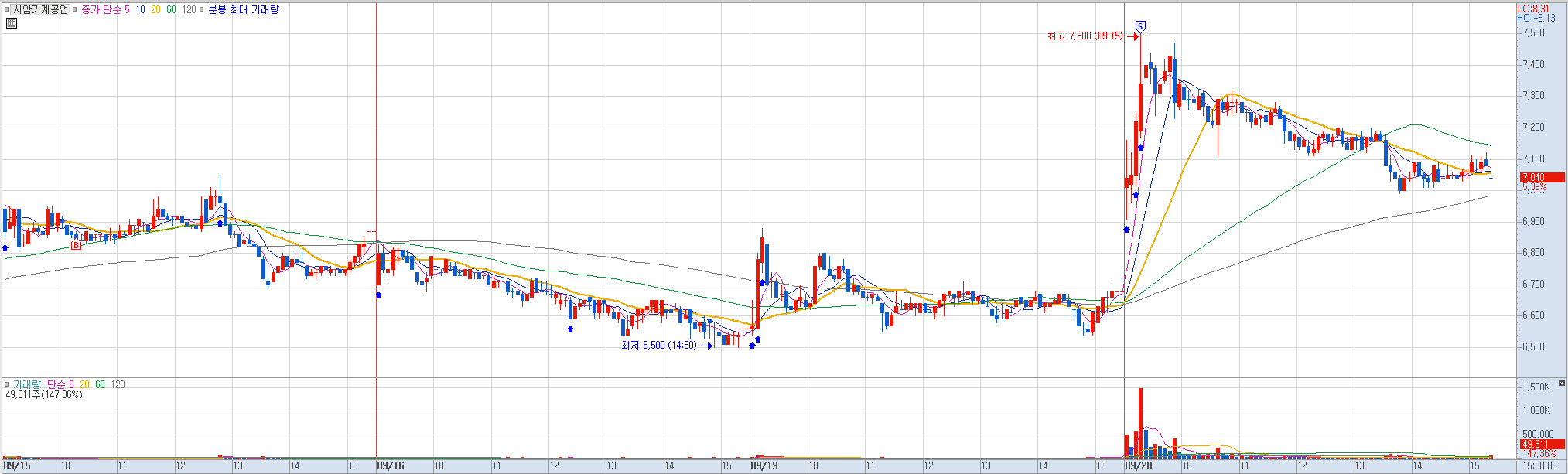Click the B buy signal marker on 09/15
Screen dimensions: 1568x474
[x=76, y=245]
